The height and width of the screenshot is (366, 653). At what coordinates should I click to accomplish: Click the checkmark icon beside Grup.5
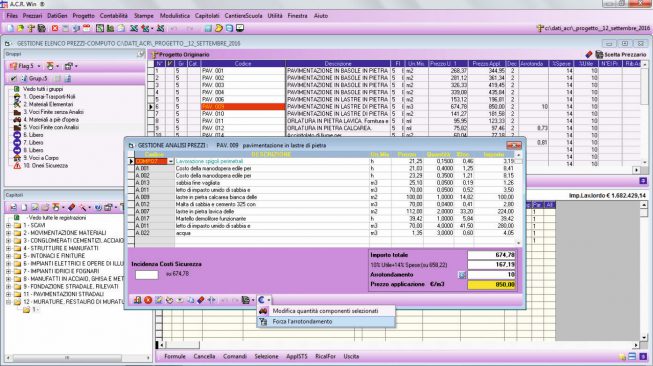coord(13,78)
